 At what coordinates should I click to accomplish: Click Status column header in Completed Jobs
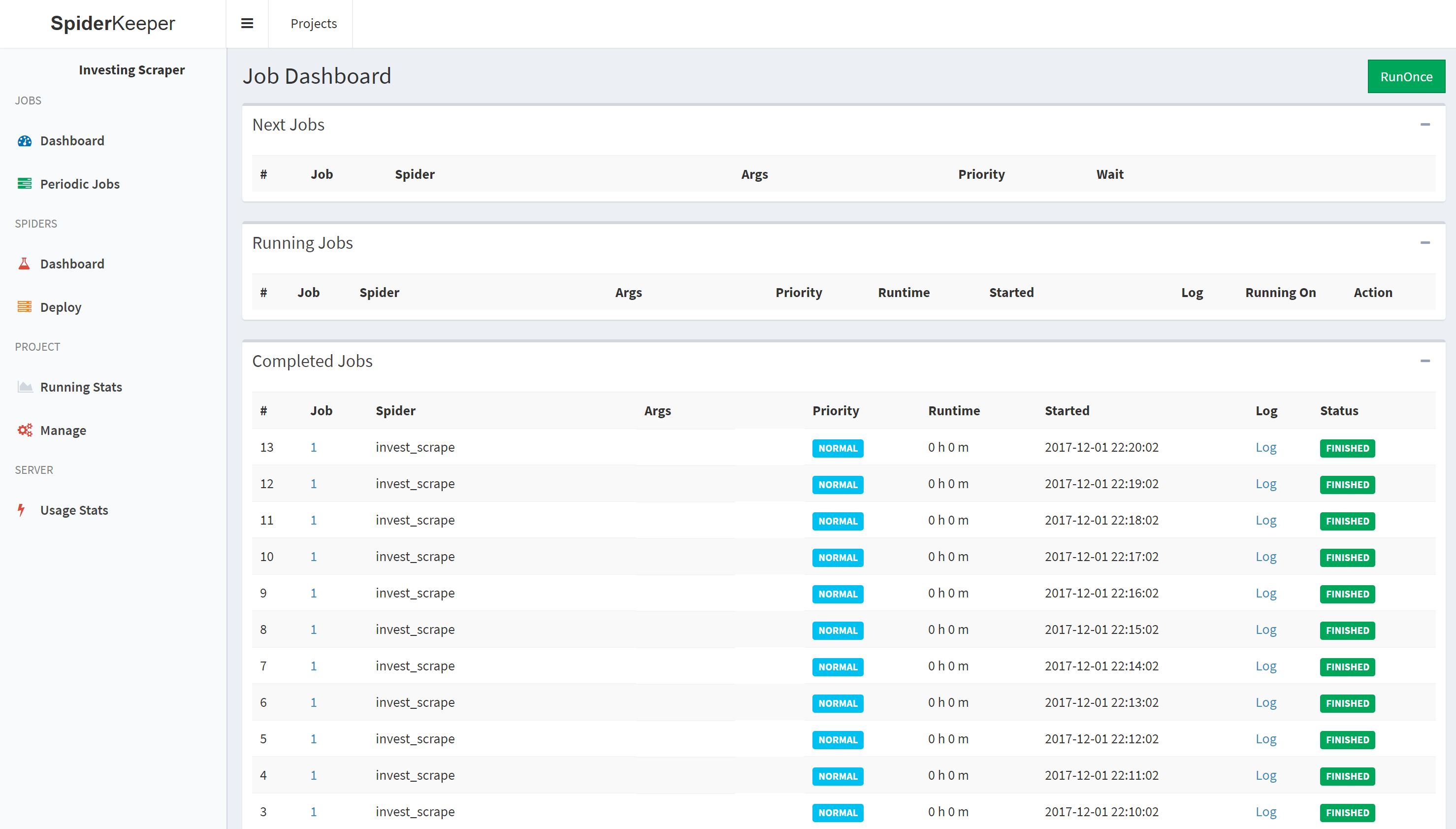pos(1339,410)
